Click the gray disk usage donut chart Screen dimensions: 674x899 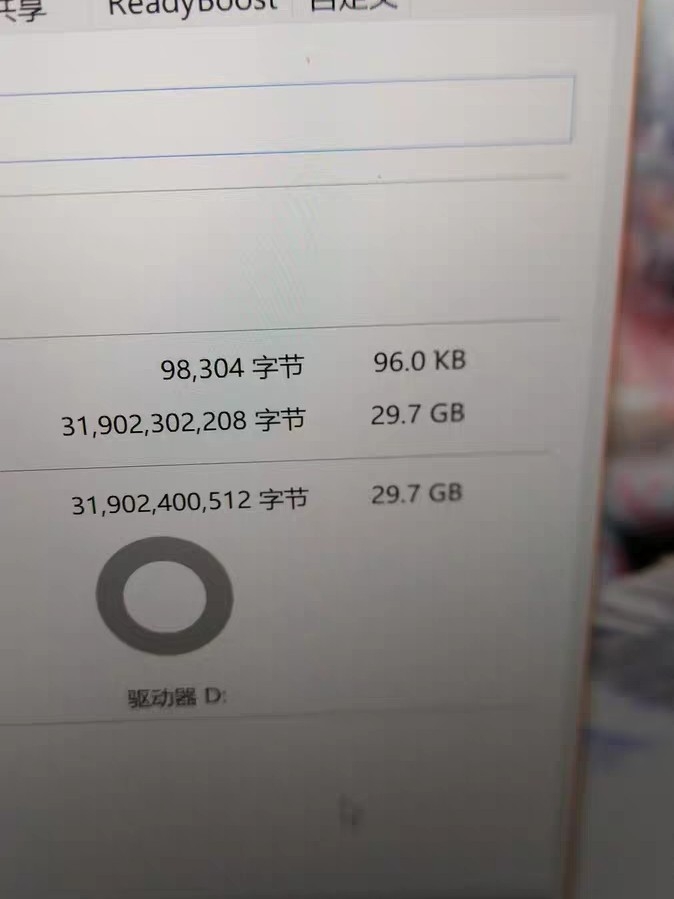[164, 596]
